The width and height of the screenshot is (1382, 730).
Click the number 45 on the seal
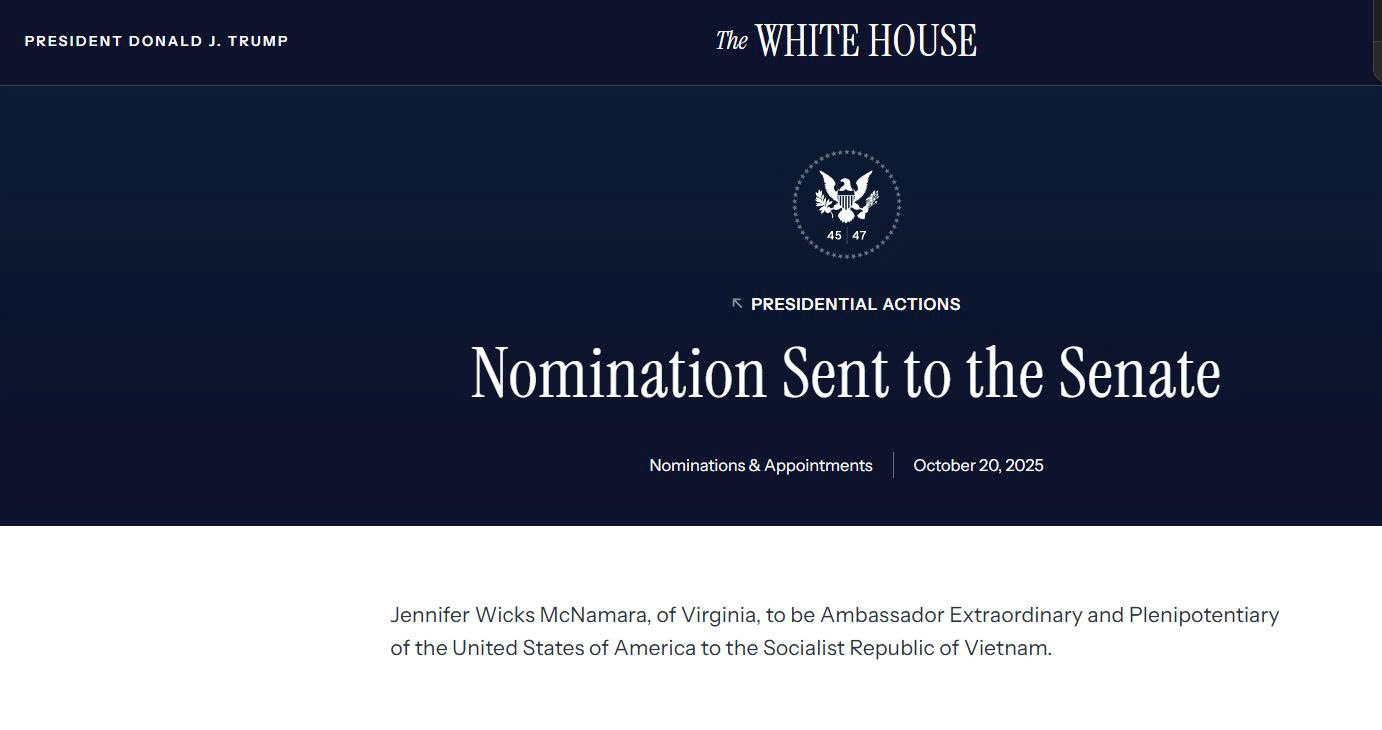coord(834,236)
